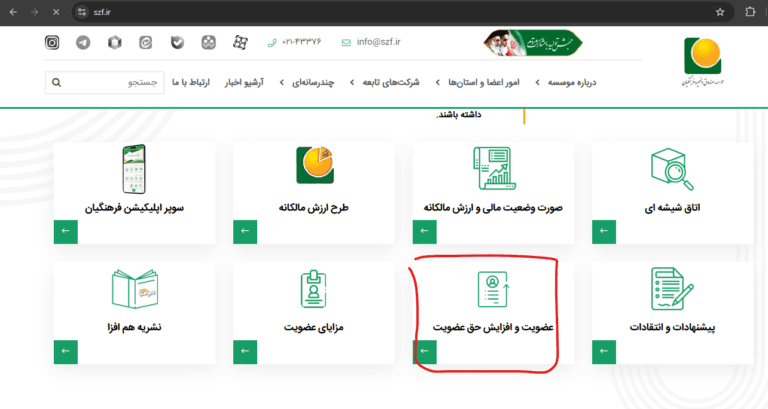Click the suggestions and criticism document icon
The height and width of the screenshot is (409, 768).
pos(672,289)
